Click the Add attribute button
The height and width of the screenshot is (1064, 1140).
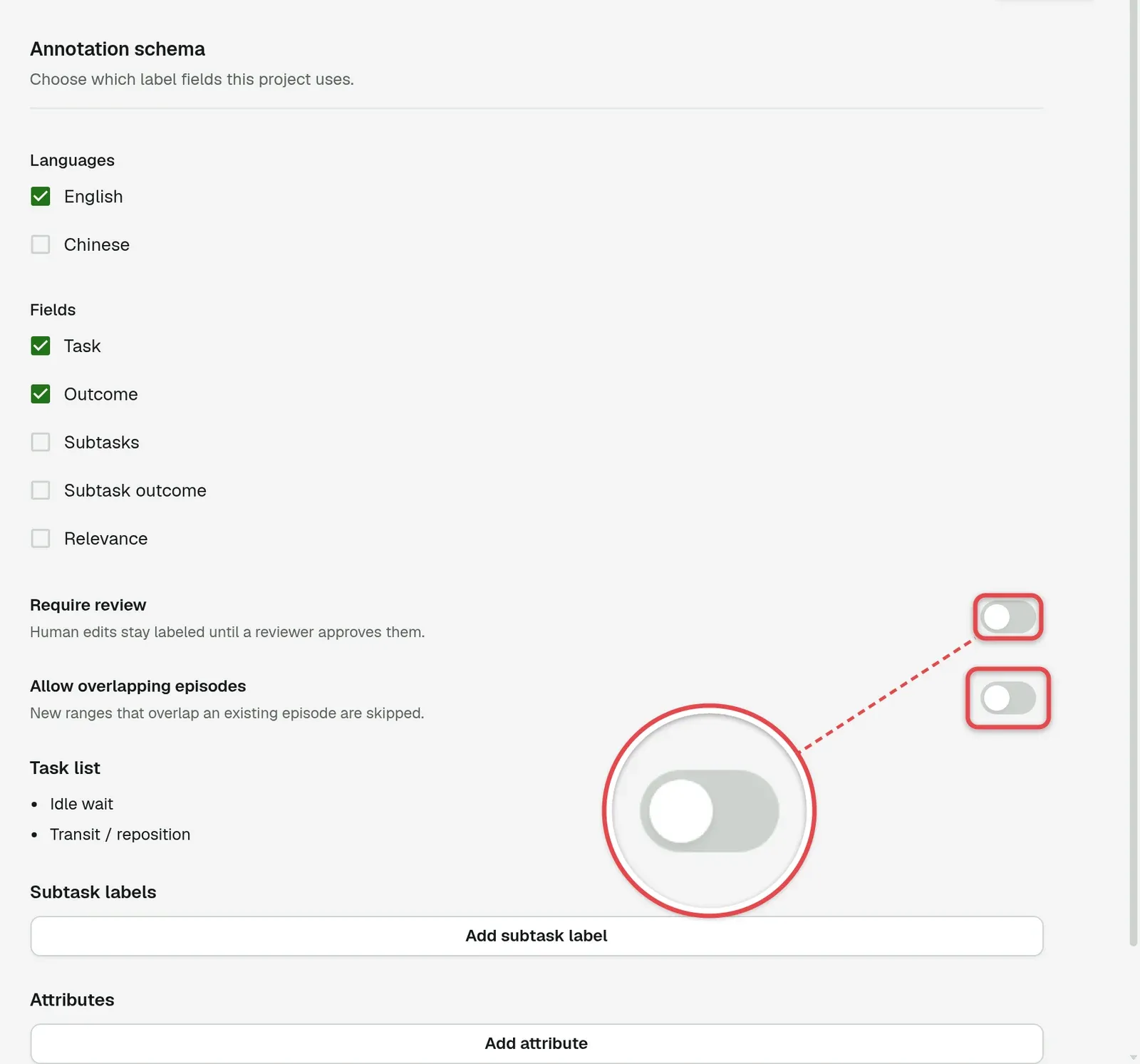click(537, 1043)
